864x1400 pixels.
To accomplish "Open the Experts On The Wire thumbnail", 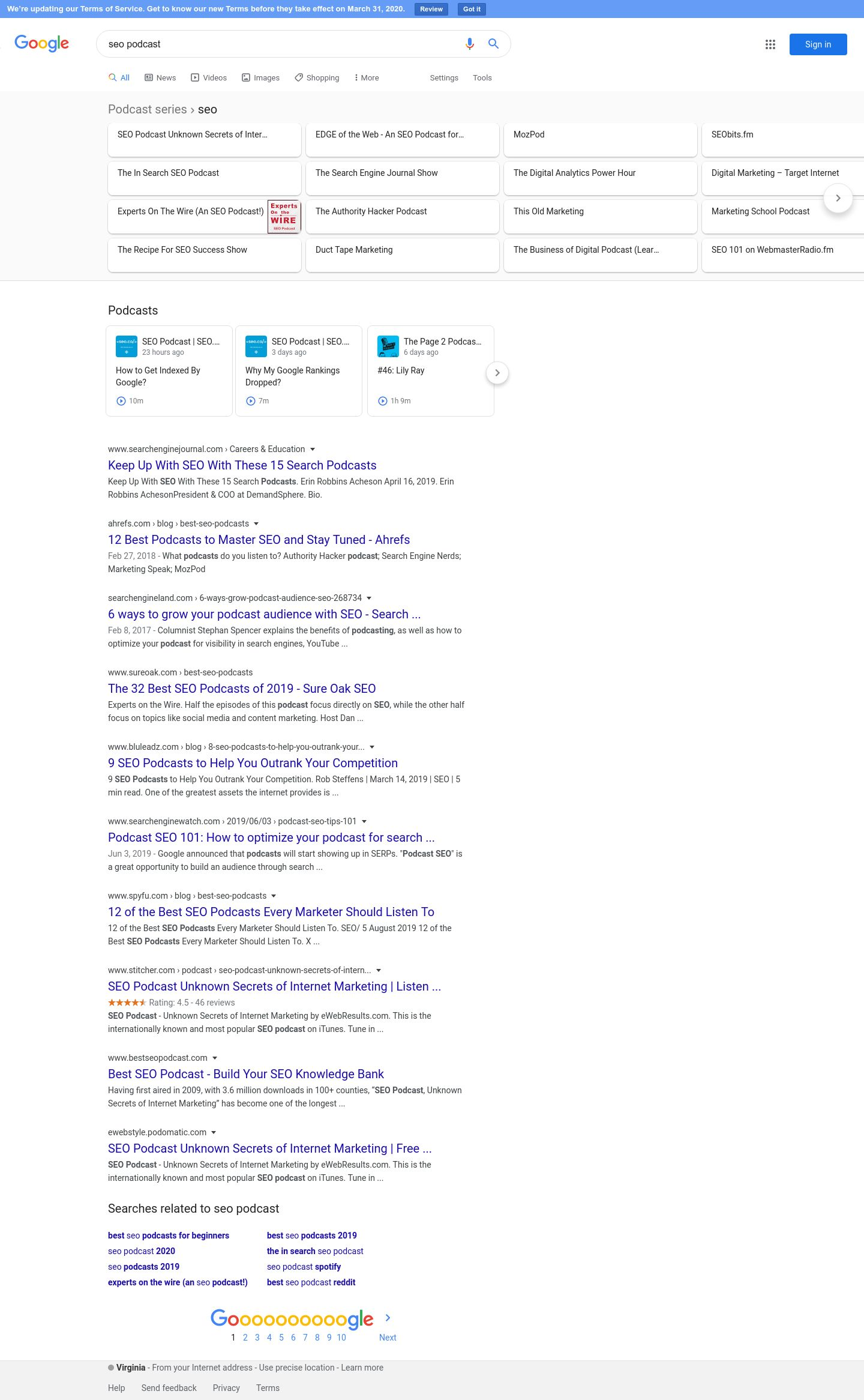I will click(x=284, y=217).
